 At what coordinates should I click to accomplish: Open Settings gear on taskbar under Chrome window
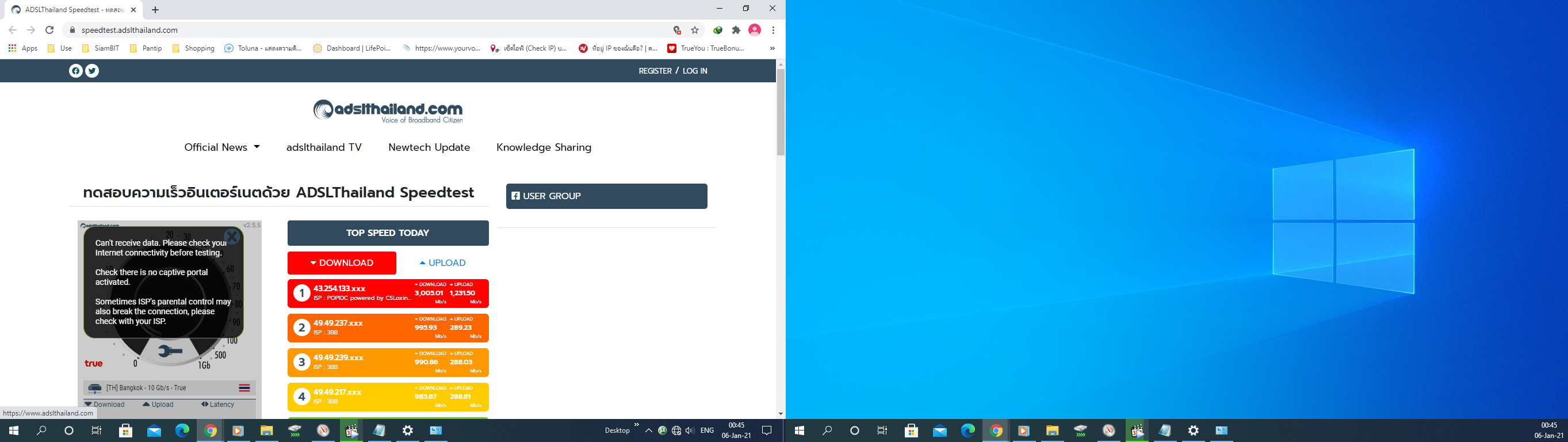pyautogui.click(x=408, y=430)
